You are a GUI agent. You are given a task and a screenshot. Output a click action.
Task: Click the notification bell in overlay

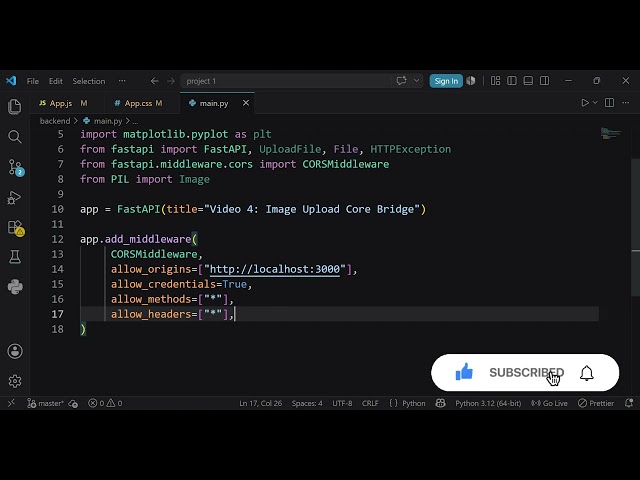[x=587, y=373]
